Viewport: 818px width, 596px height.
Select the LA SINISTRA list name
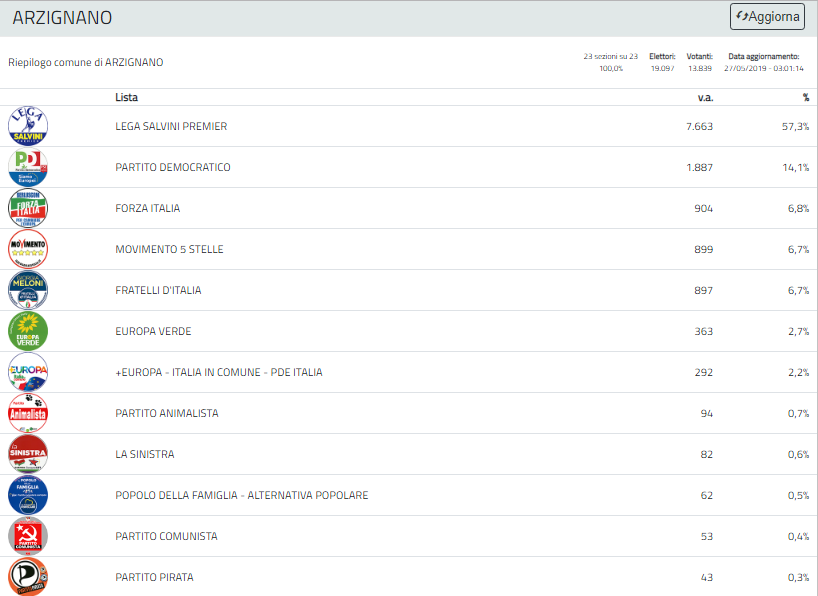coord(145,454)
